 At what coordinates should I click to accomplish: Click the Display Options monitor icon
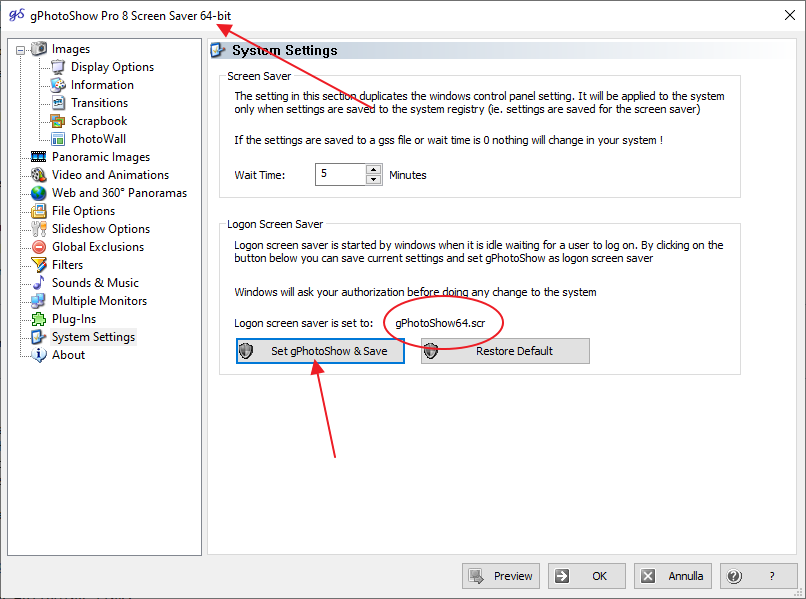tap(58, 67)
